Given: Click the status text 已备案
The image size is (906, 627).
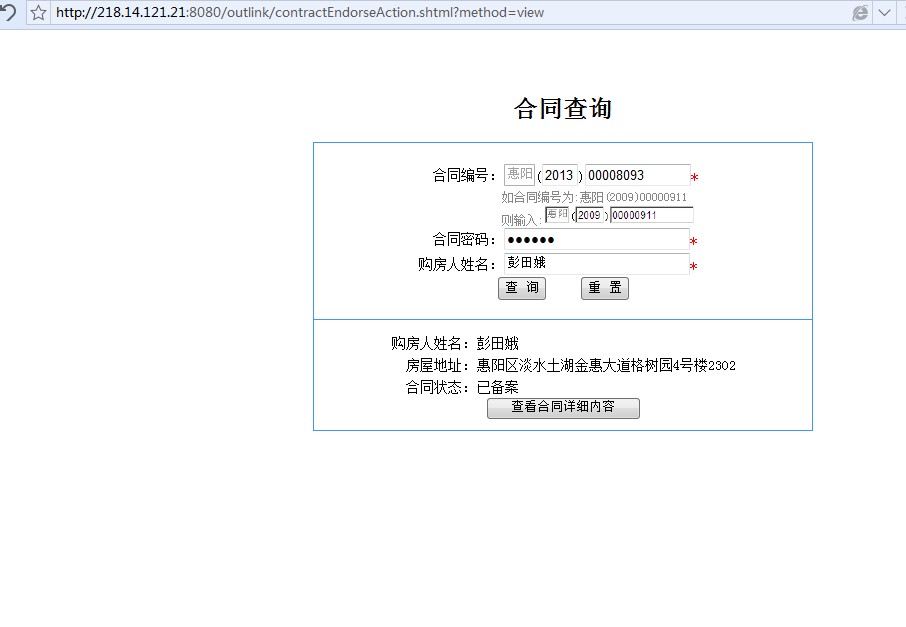Looking at the screenshot, I should 497,387.
